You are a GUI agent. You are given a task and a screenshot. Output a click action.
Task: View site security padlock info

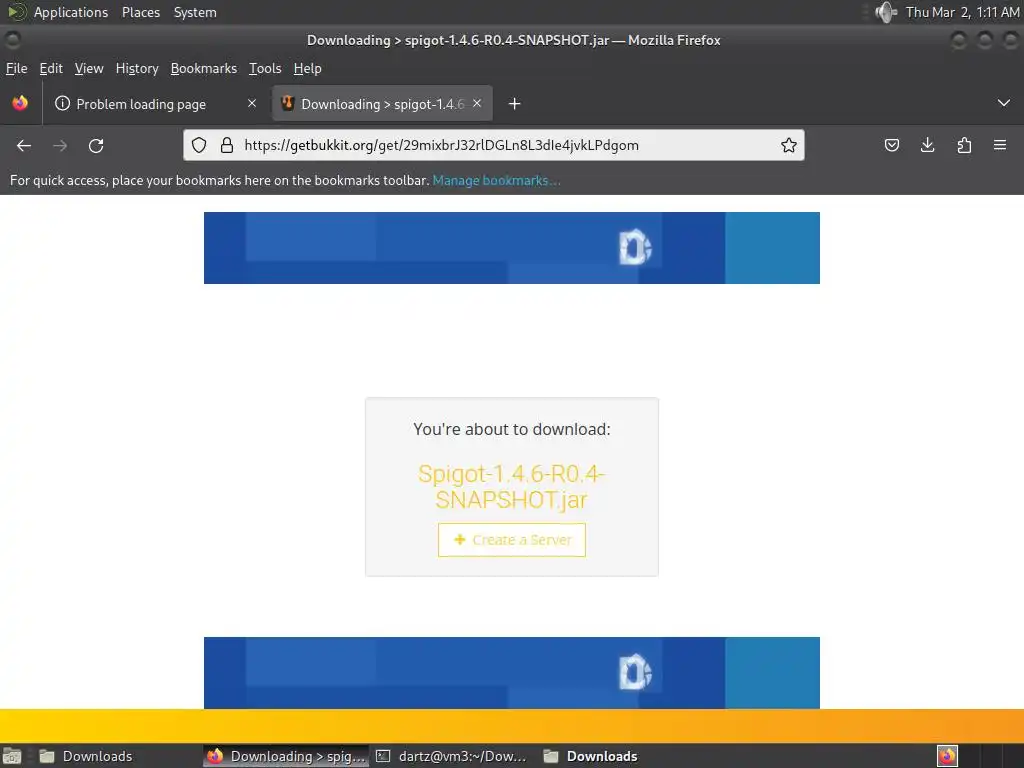[x=227, y=145]
